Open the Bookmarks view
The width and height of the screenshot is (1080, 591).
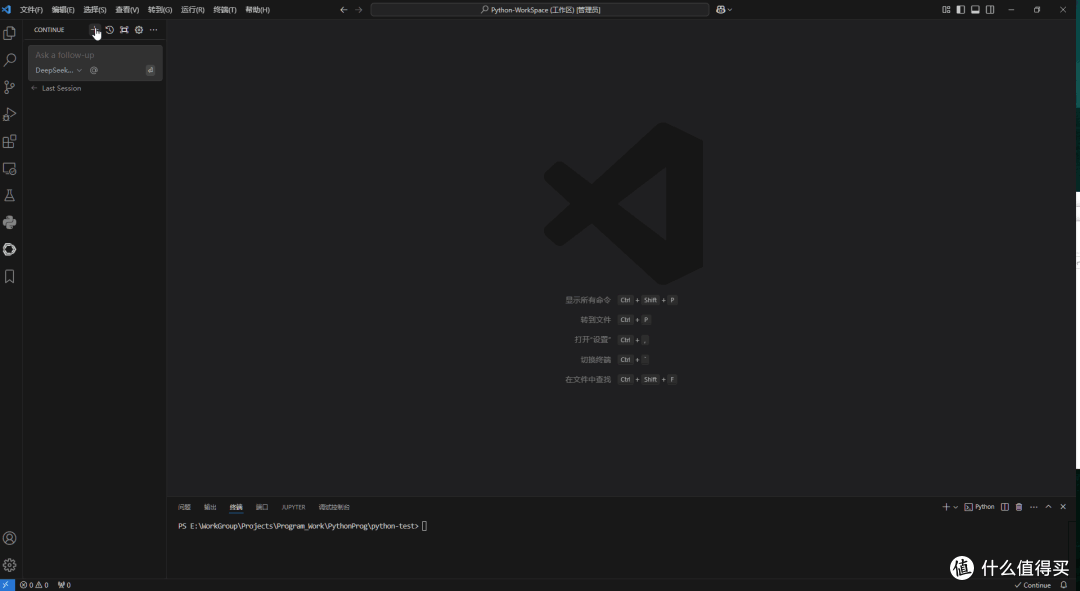(10, 276)
